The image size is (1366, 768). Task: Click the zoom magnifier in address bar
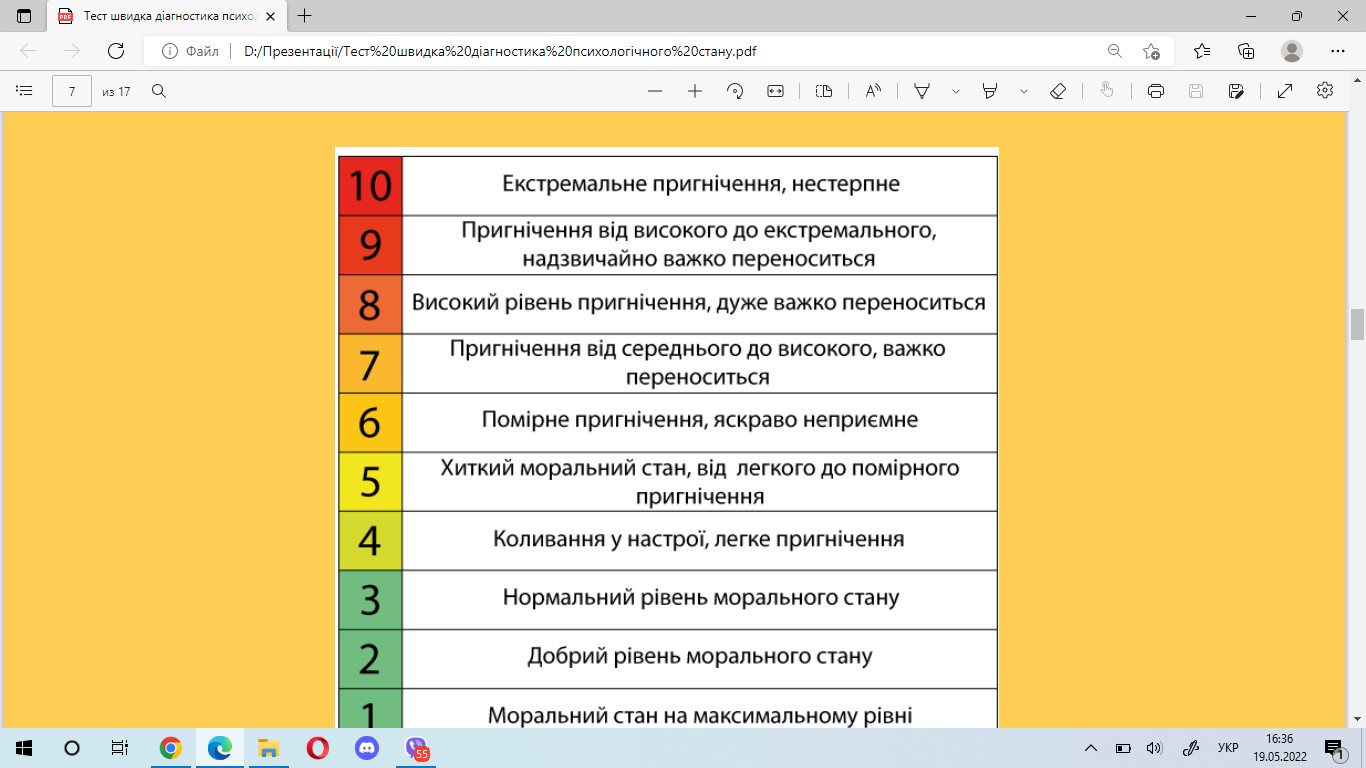(x=1114, y=51)
